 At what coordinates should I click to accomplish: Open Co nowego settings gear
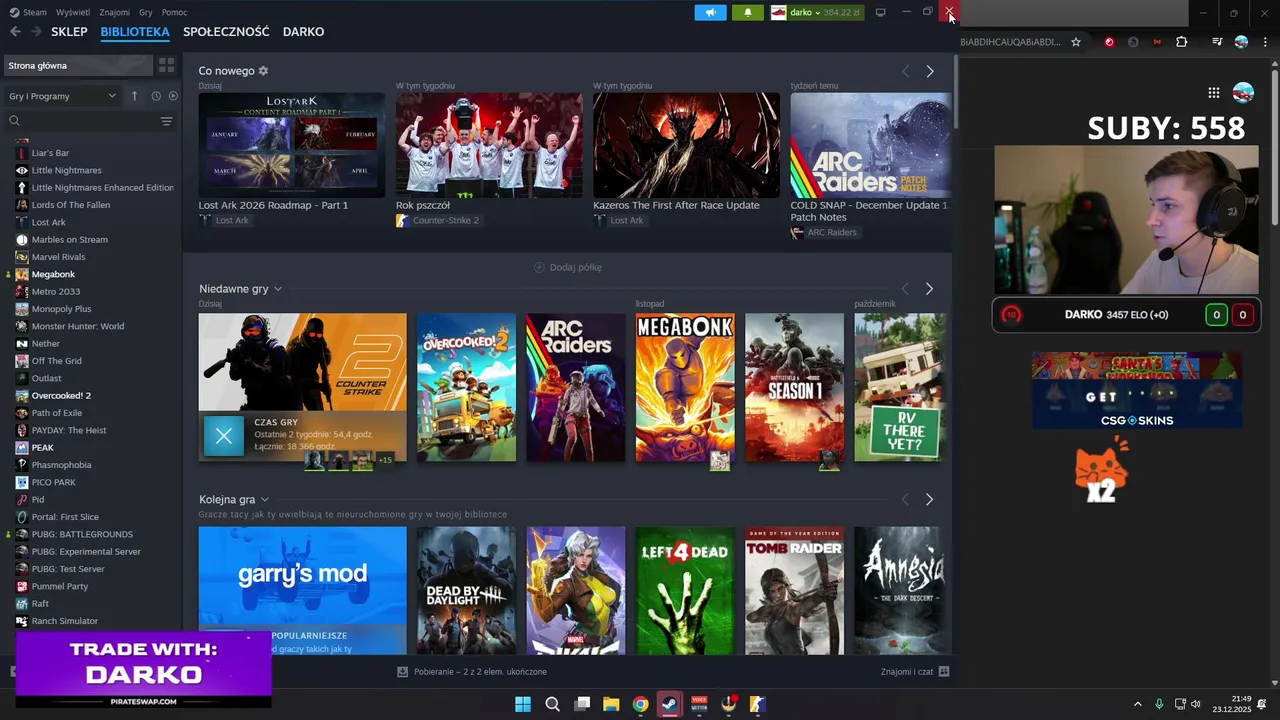pos(263,71)
